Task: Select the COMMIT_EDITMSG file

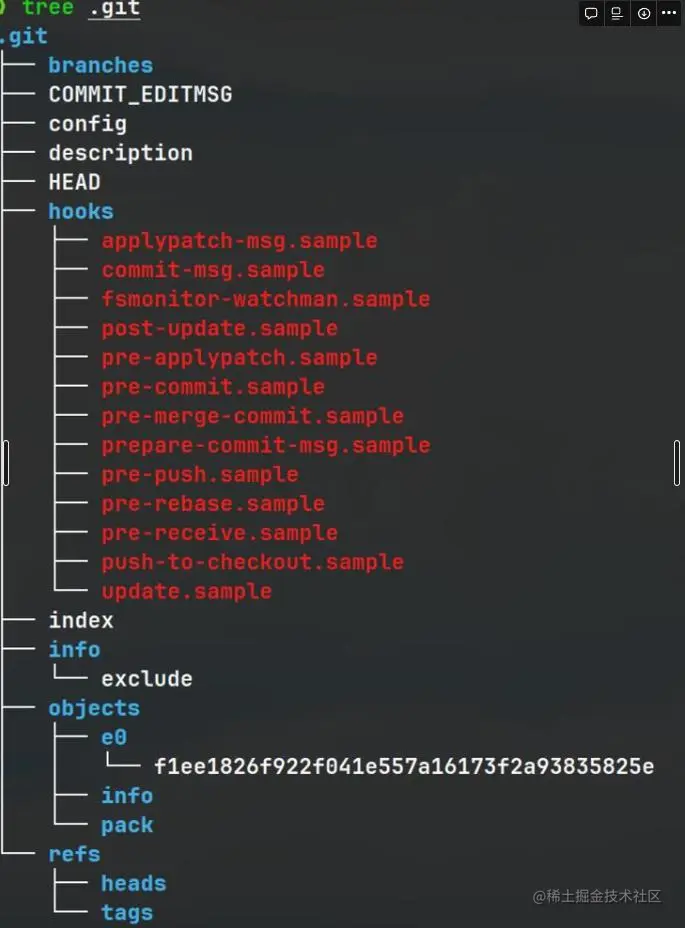Action: tap(140, 94)
